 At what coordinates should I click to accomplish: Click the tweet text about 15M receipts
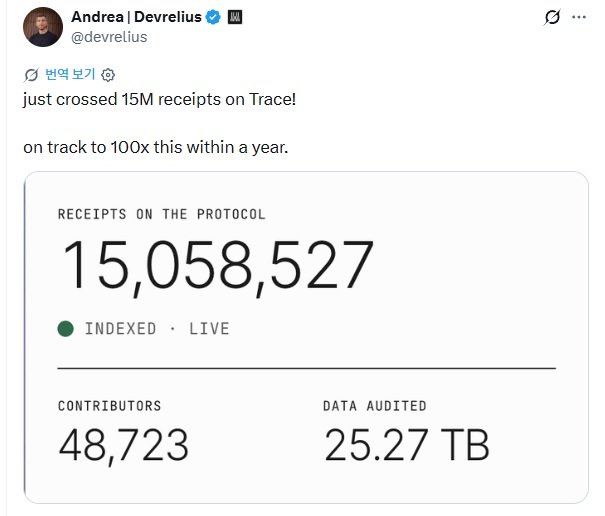click(159, 100)
